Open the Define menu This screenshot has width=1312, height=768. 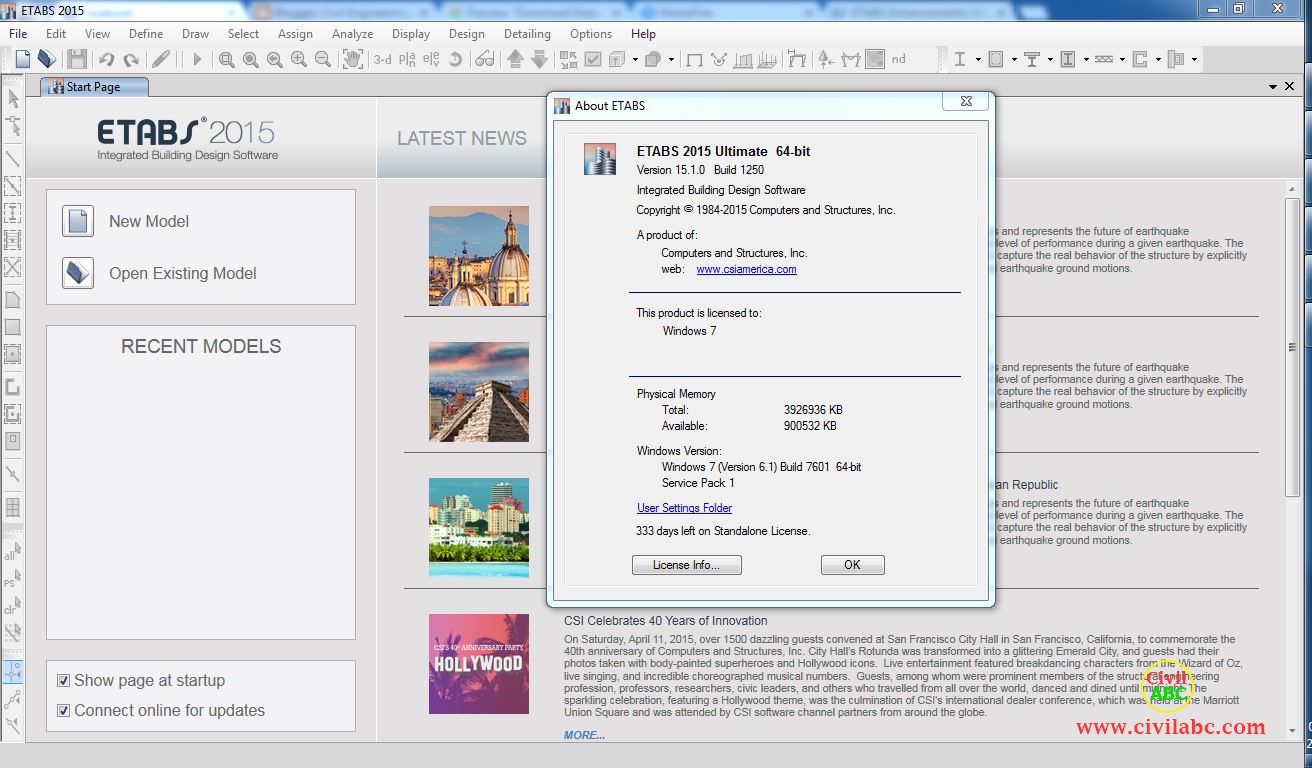146,33
